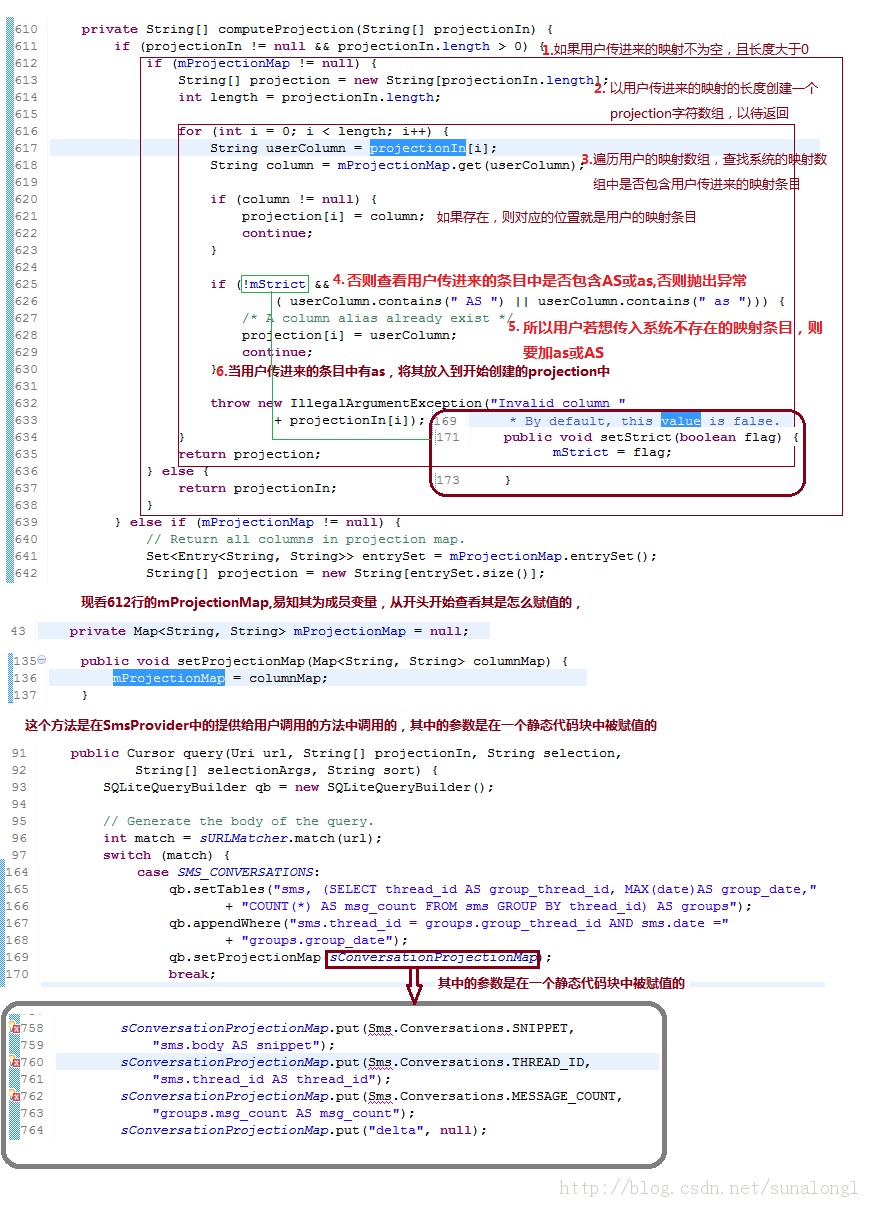This screenshot has height=1208, width=872.
Task: Click the highlighted word 'value' in the inset comment
Action: click(x=681, y=421)
